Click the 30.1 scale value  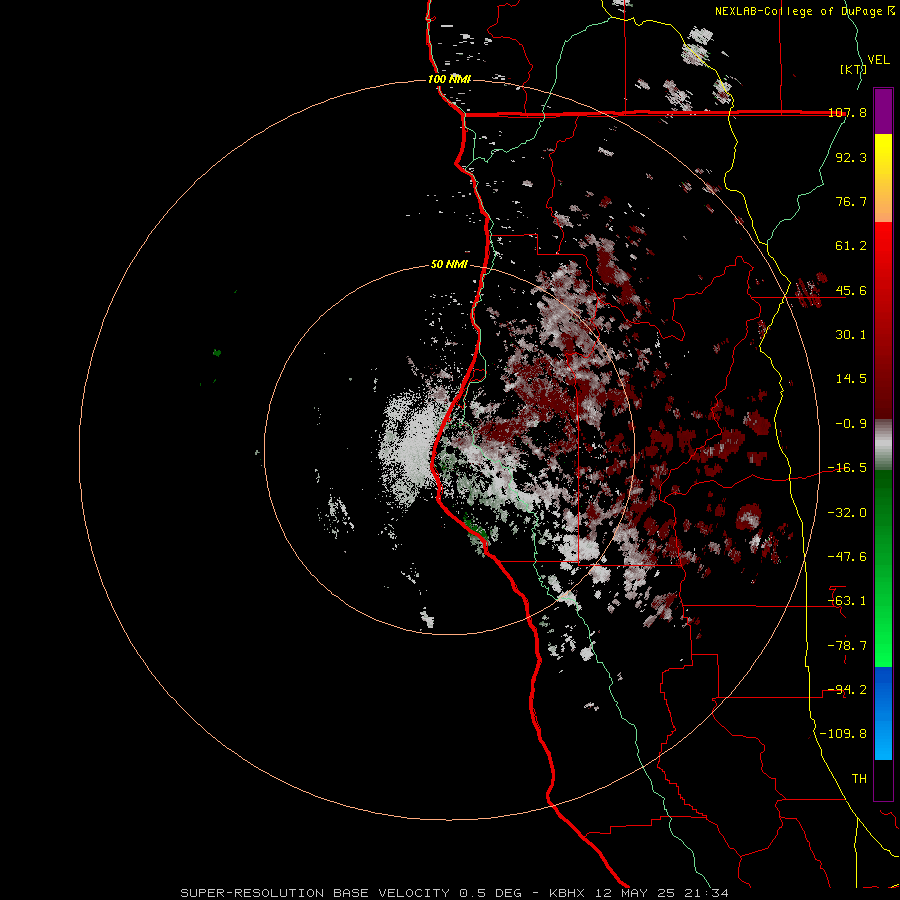pyautogui.click(x=851, y=335)
